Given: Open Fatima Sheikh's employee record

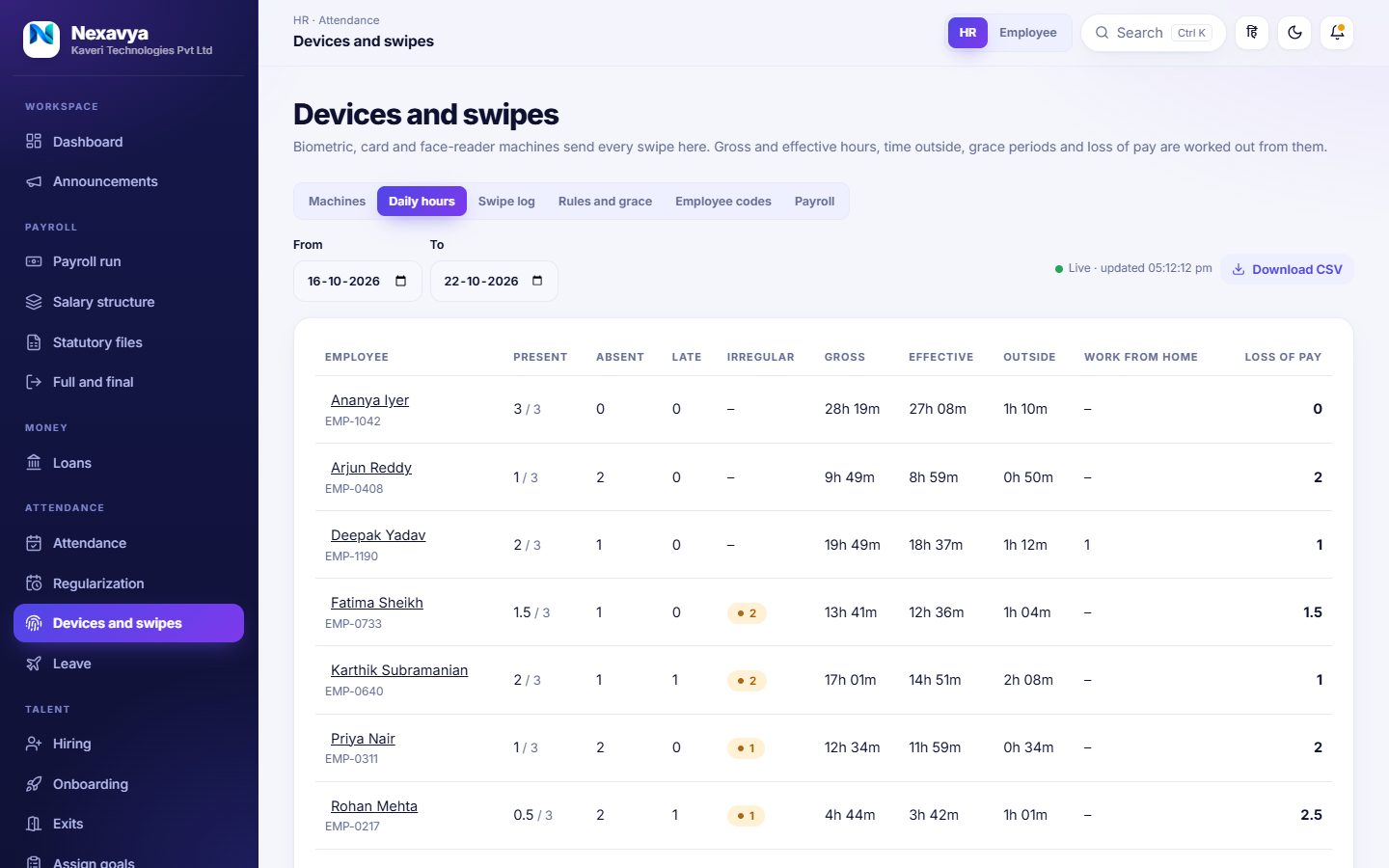Looking at the screenshot, I should [x=377, y=603].
